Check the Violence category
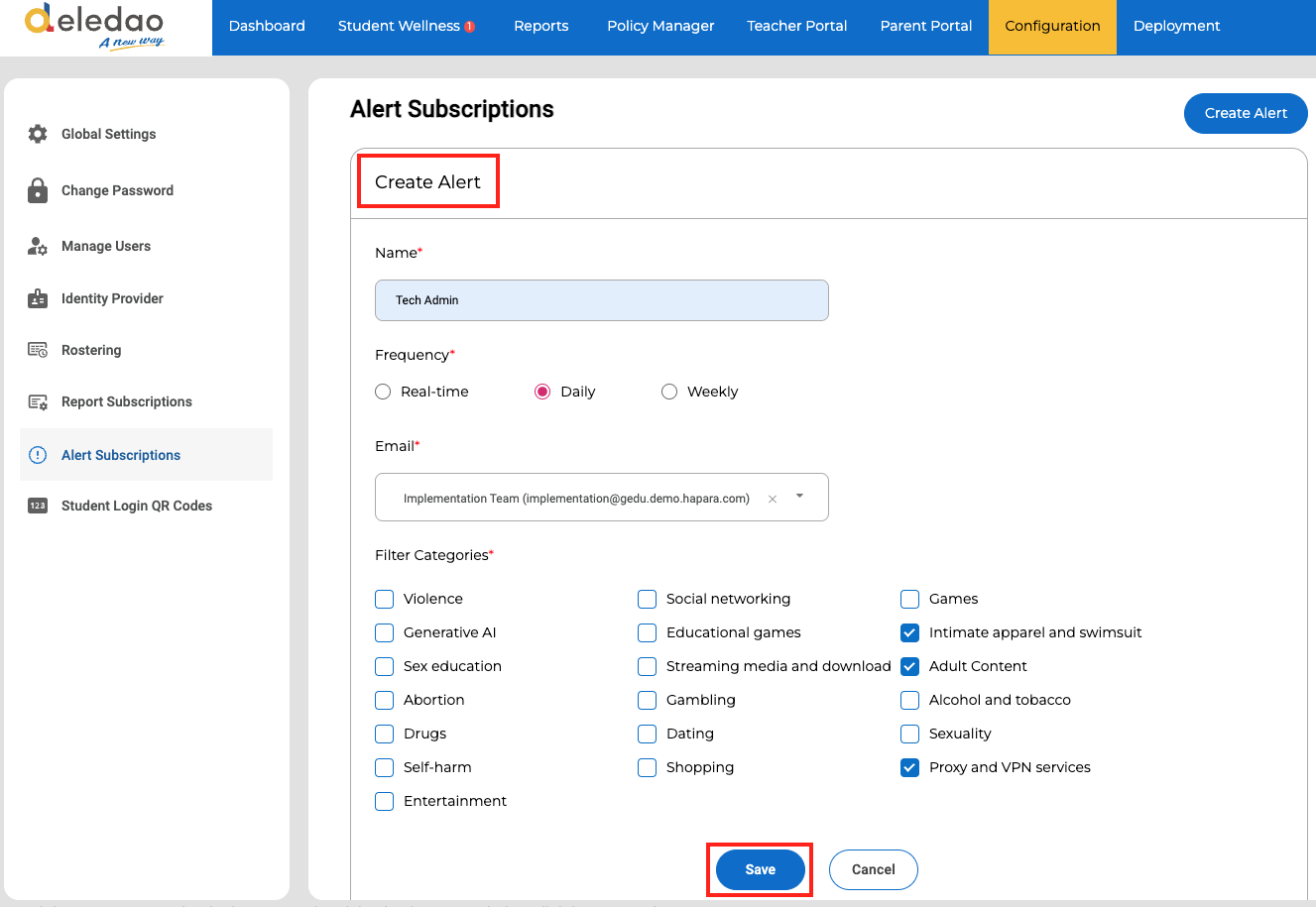 (x=385, y=599)
